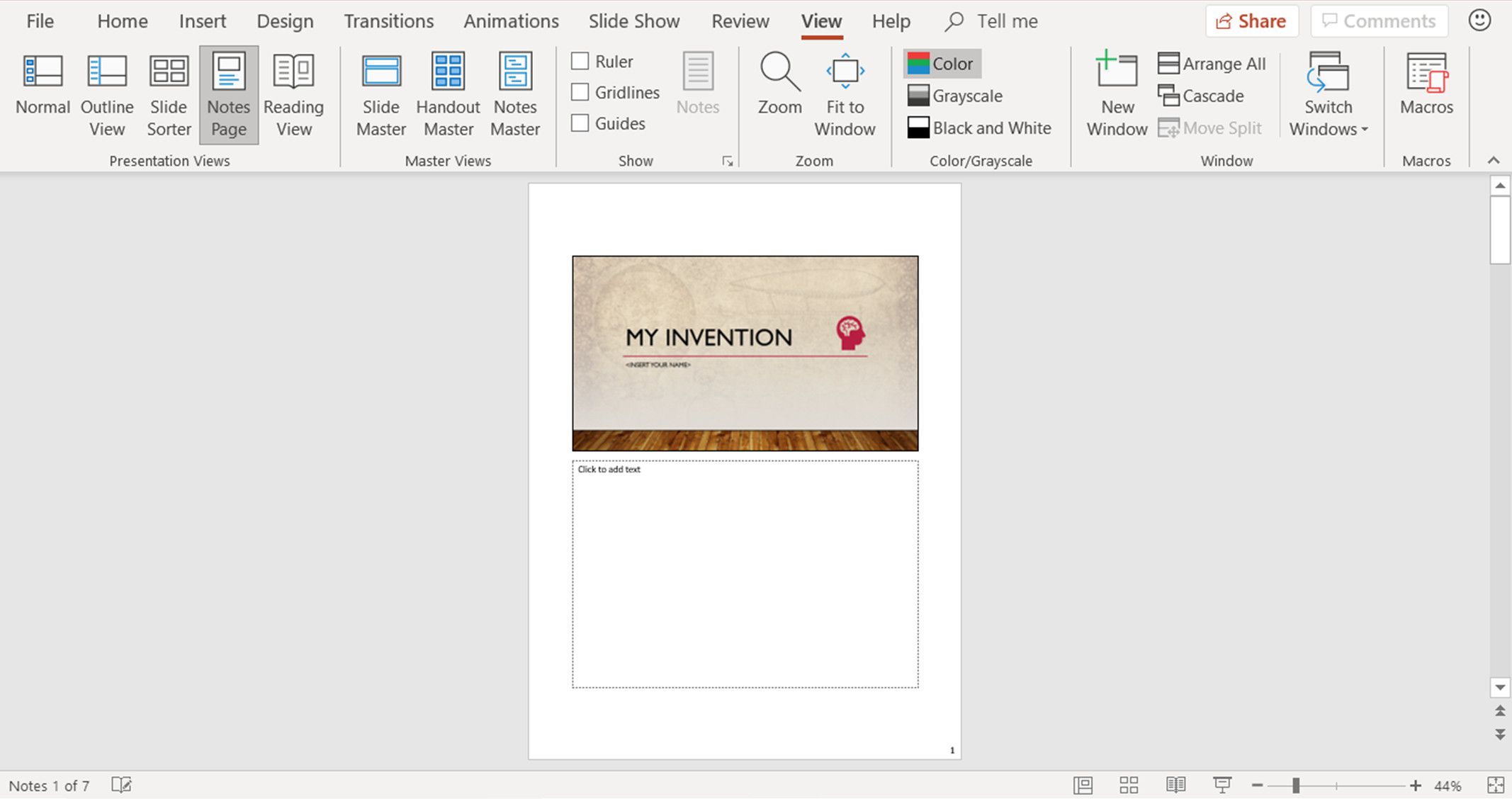Select the Notes Master icon
This screenshot has width=1512, height=799.
click(x=516, y=94)
